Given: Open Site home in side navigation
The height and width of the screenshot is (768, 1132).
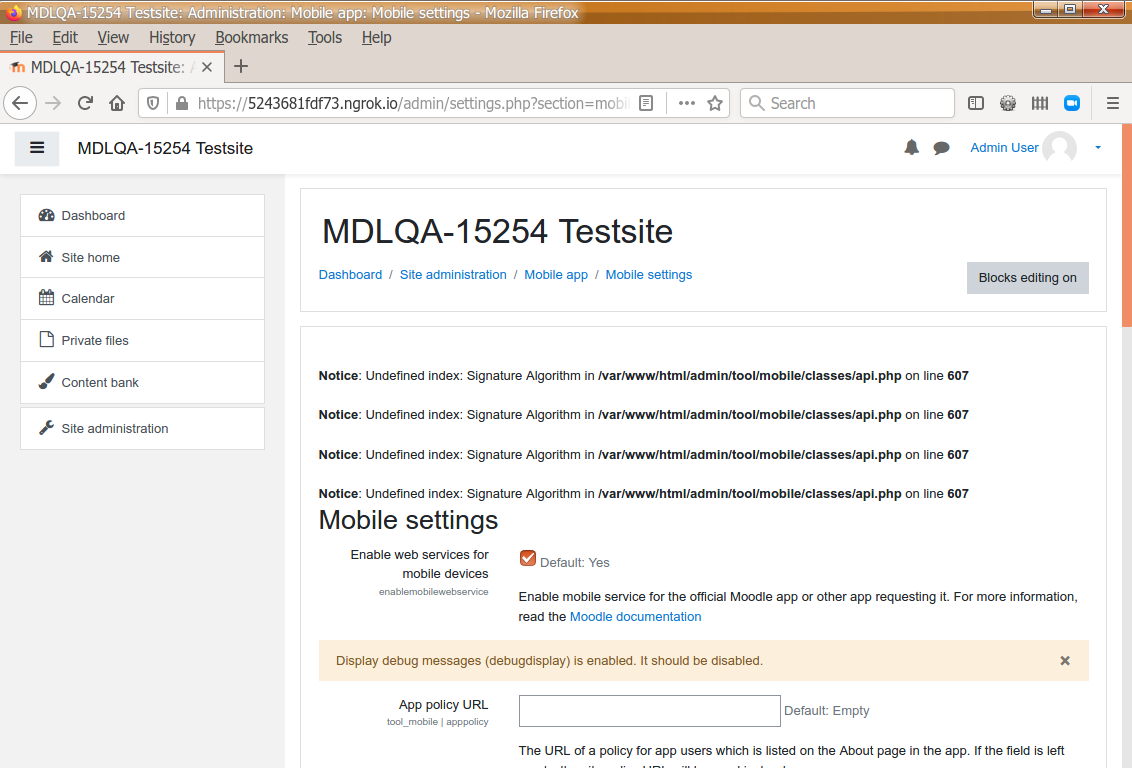Looking at the screenshot, I should click(x=142, y=258).
